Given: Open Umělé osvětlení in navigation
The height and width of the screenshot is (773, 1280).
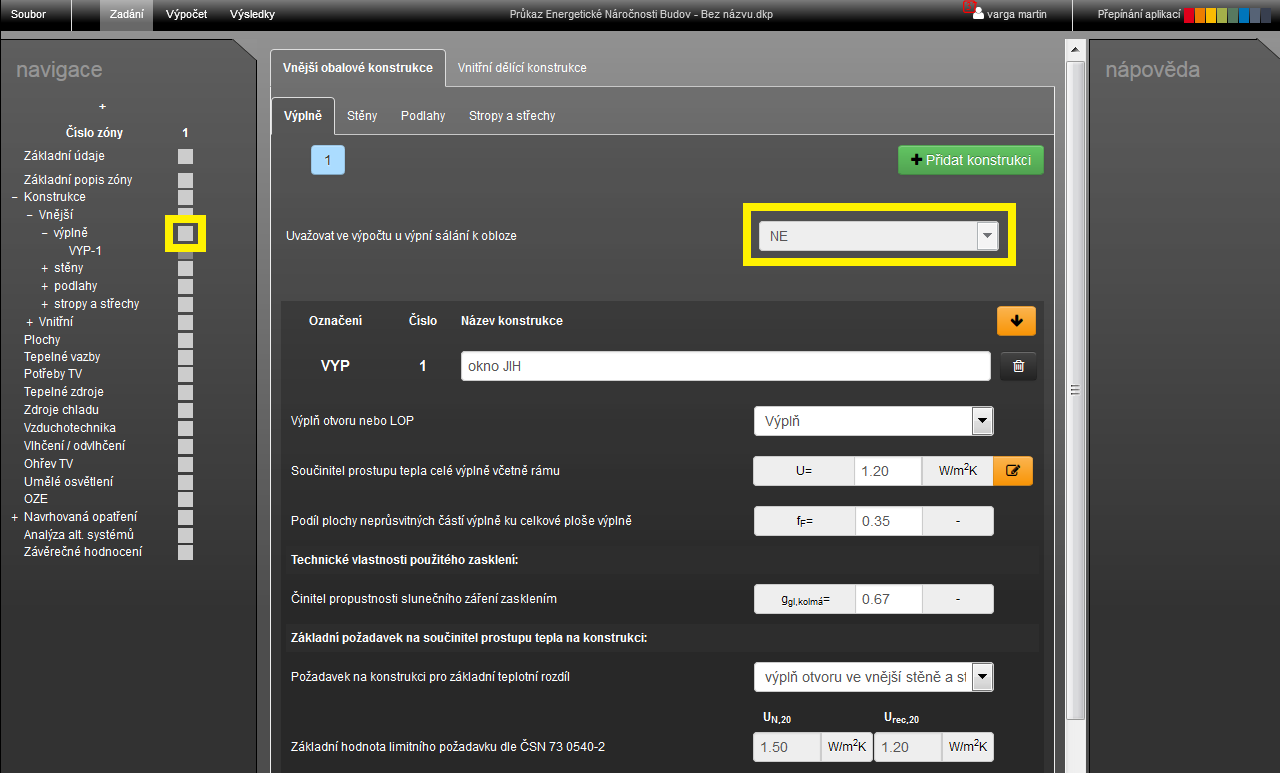Looking at the screenshot, I should (x=69, y=481).
